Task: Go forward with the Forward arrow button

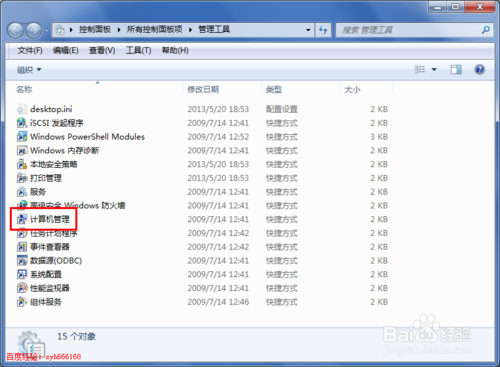Action: [x=34, y=30]
